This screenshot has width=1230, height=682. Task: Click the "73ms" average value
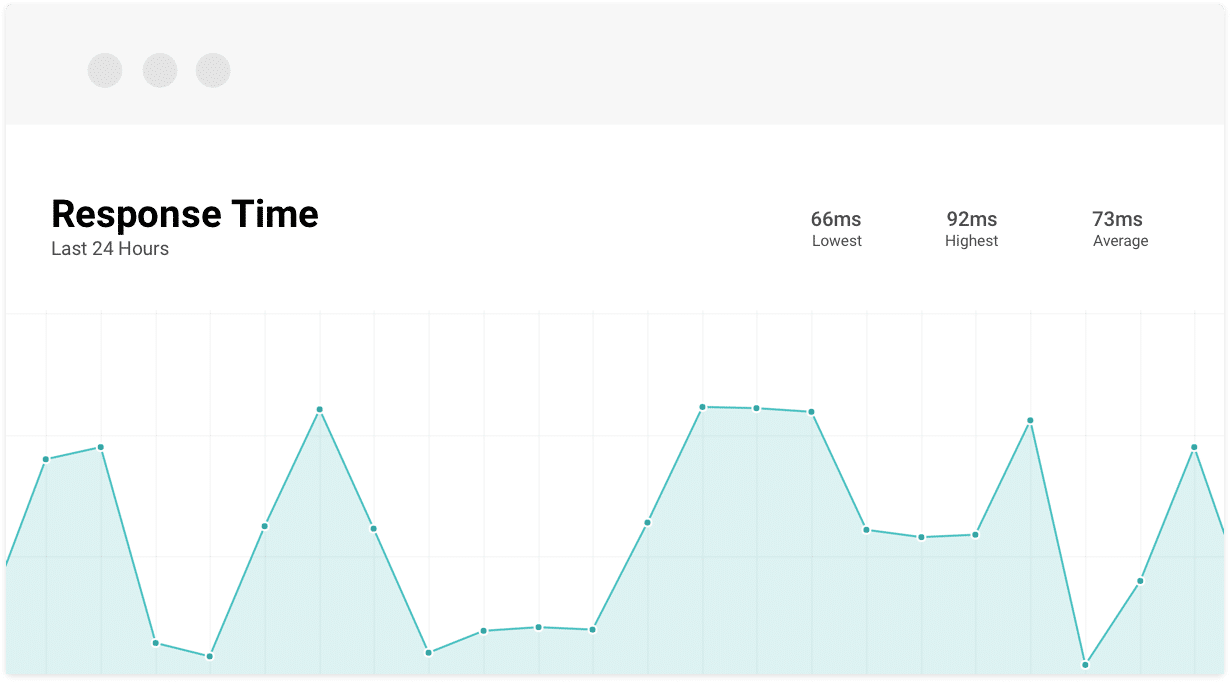[x=1118, y=219]
